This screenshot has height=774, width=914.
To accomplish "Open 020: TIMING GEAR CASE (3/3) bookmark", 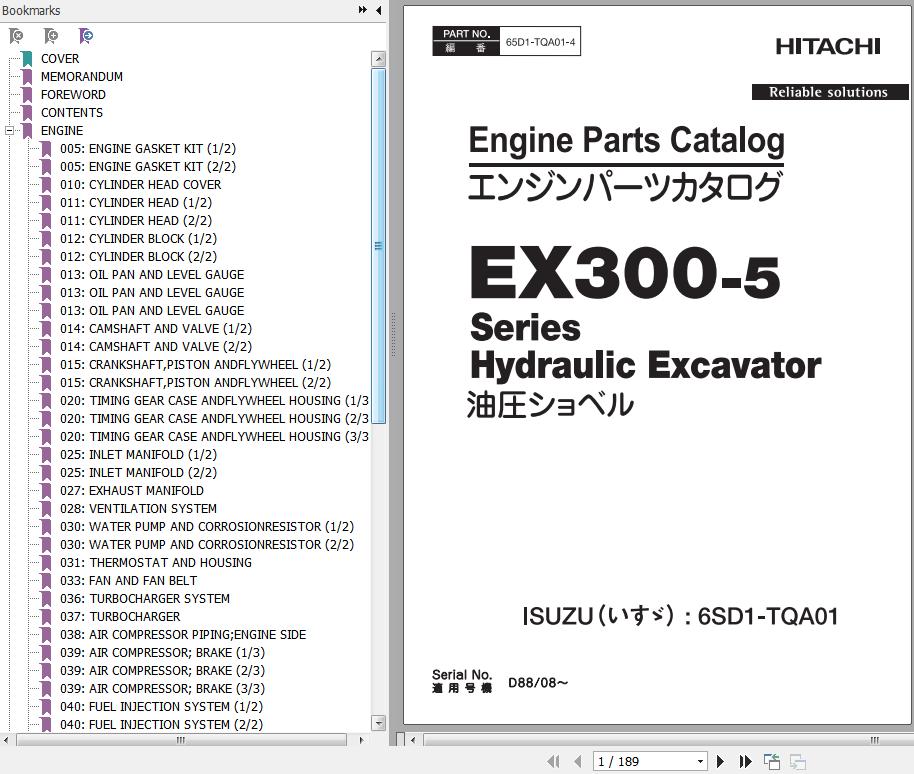I will [214, 438].
